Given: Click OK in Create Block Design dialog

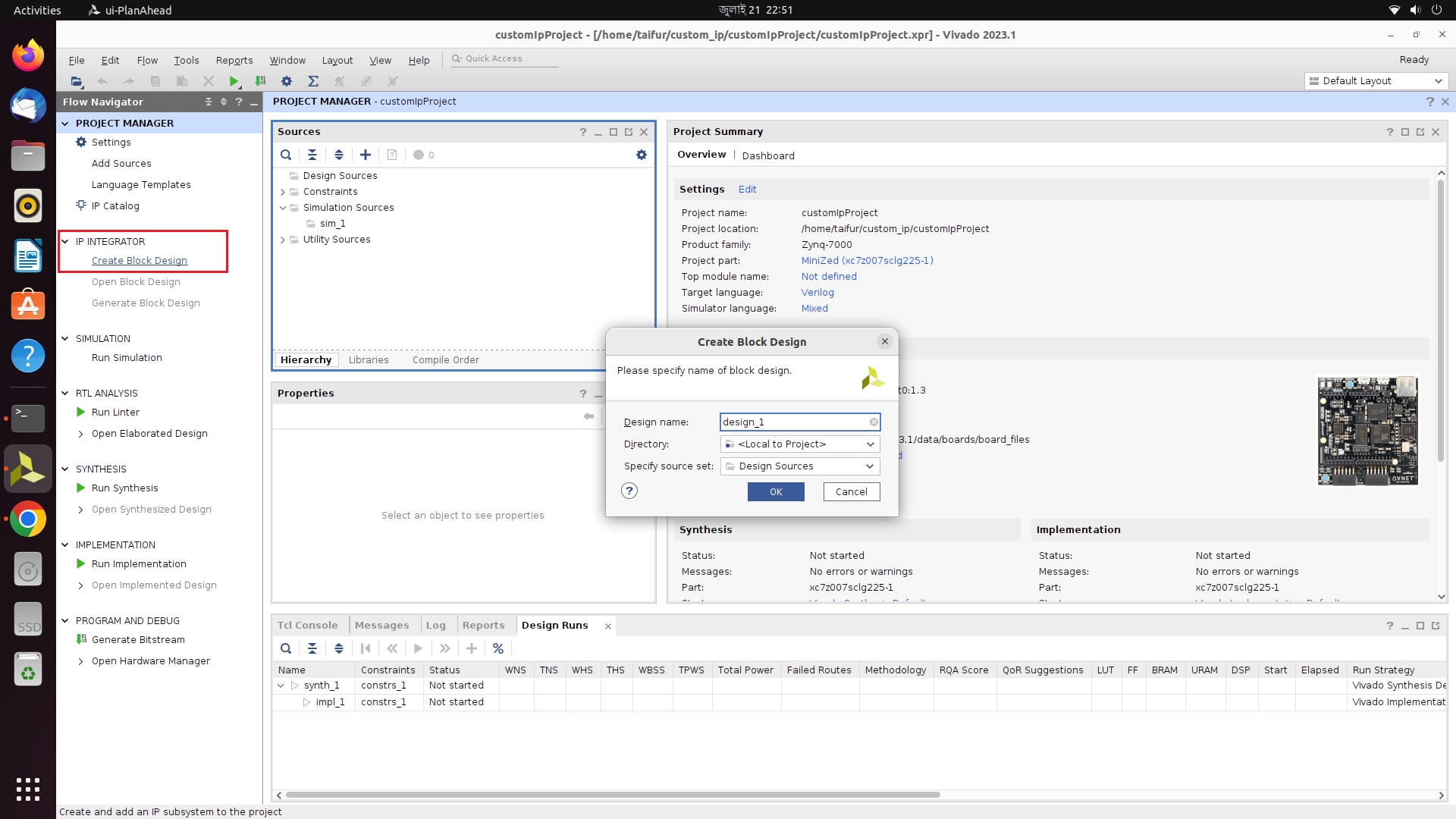Looking at the screenshot, I should (x=775, y=491).
